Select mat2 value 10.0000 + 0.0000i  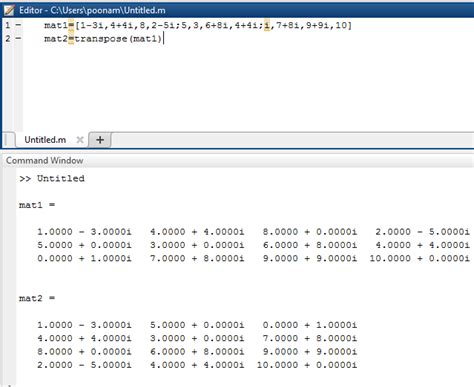pos(307,365)
